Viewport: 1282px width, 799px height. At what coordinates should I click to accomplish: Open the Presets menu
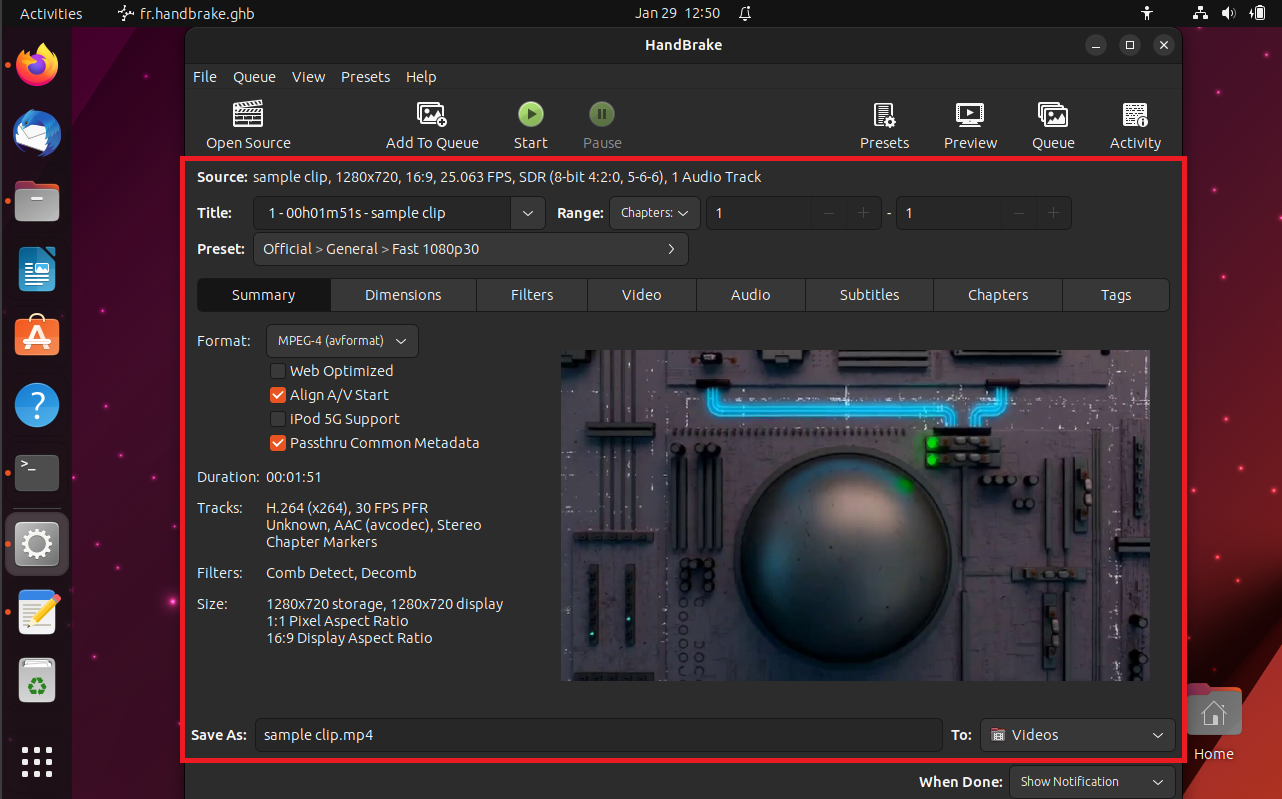click(365, 76)
